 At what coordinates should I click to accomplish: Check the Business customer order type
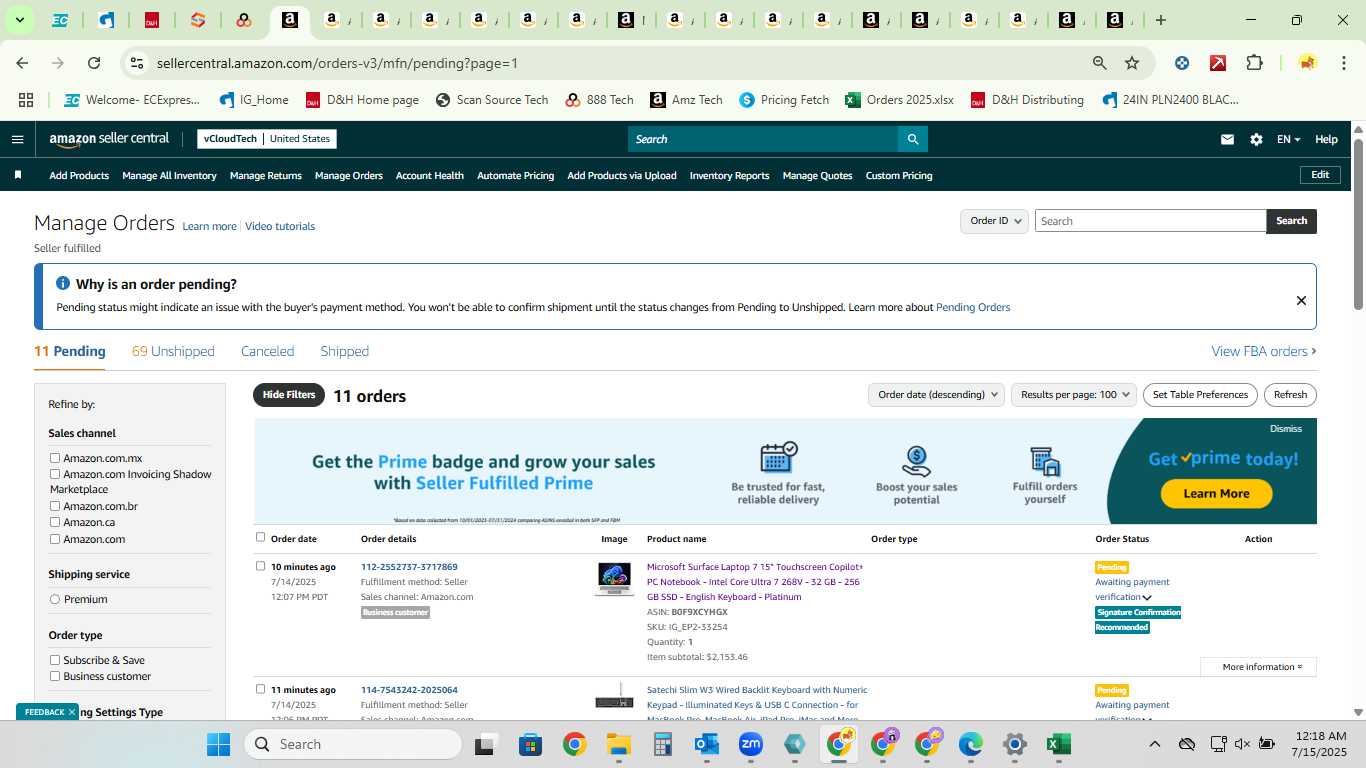point(55,676)
